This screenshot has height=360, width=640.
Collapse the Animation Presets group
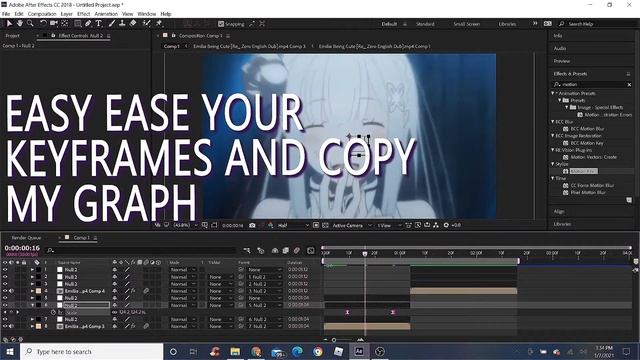(553, 93)
